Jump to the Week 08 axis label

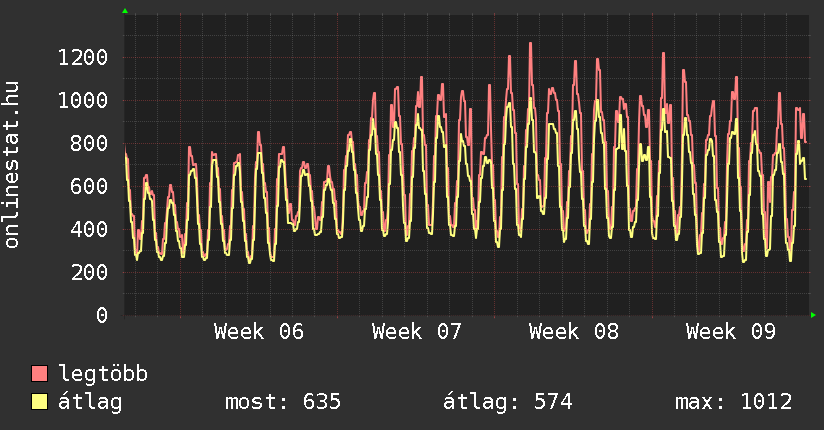pyautogui.click(x=574, y=332)
